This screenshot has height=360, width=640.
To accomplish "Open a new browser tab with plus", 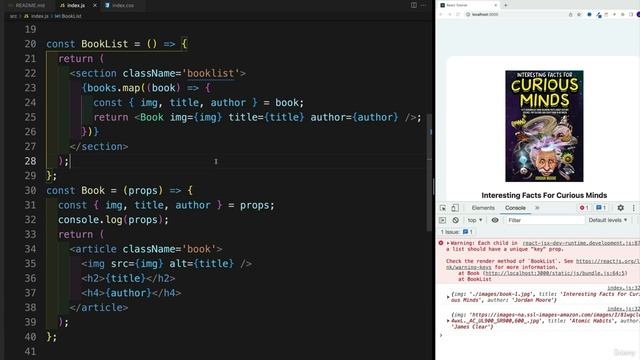I will tap(505, 5).
